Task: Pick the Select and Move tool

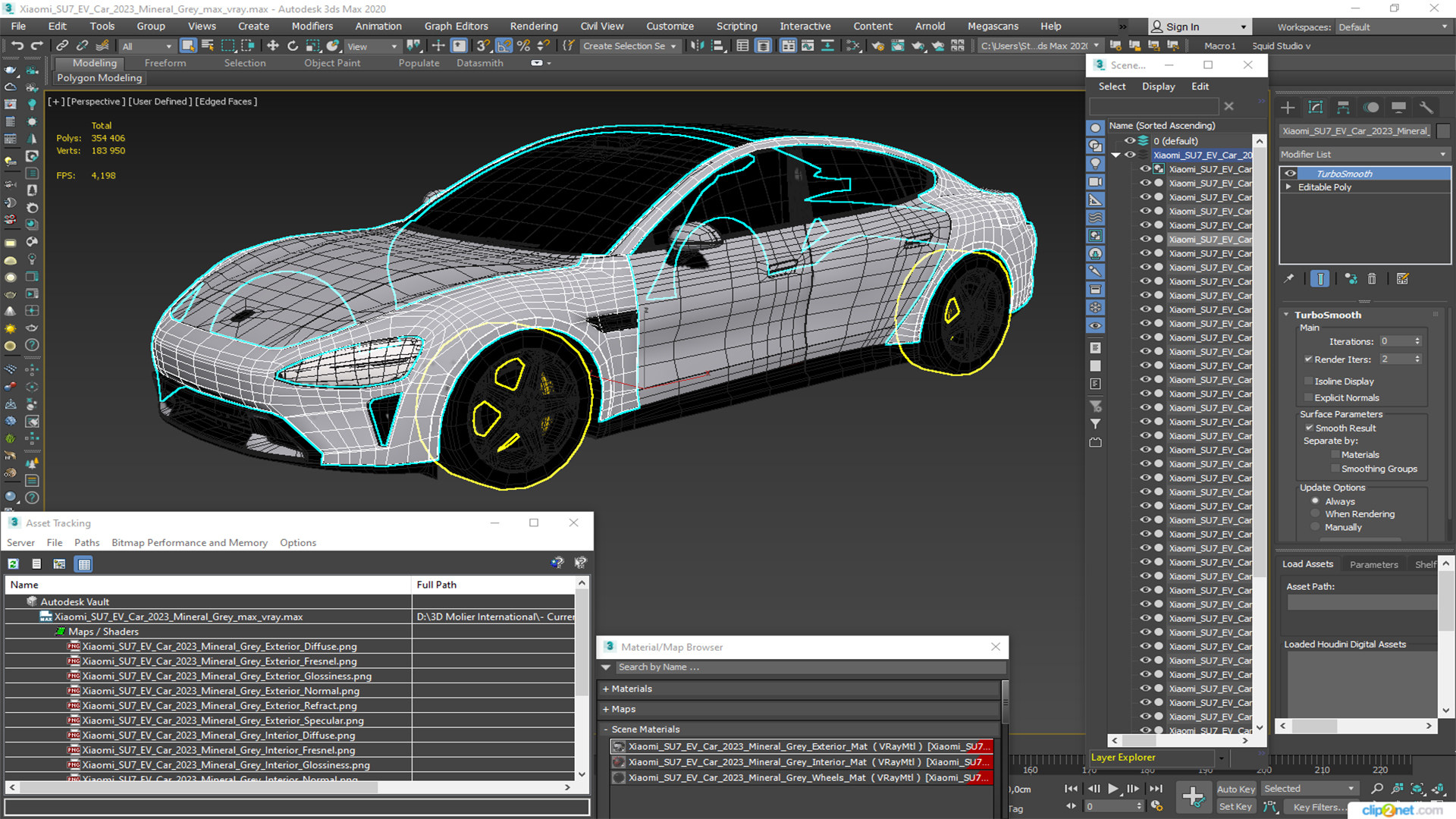Action: 273,45
